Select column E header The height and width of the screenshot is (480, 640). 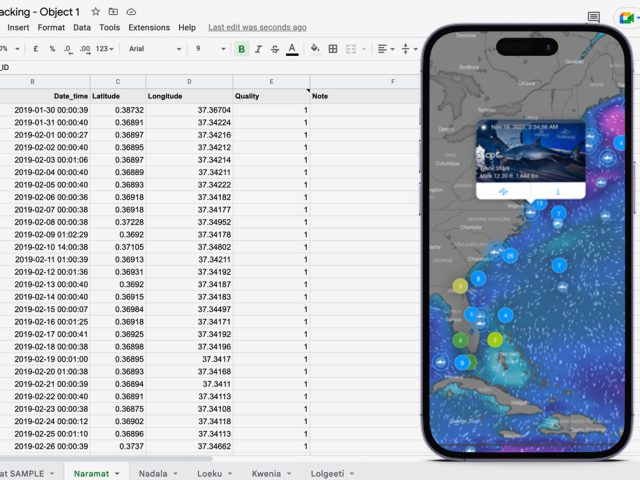[271, 82]
